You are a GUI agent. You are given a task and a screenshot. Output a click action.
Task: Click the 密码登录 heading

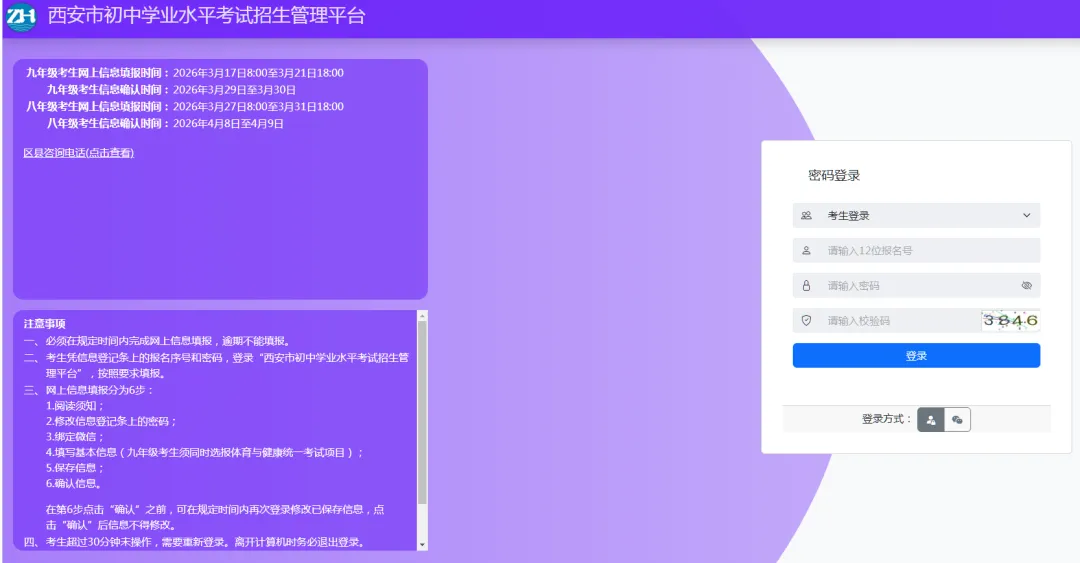pos(833,176)
